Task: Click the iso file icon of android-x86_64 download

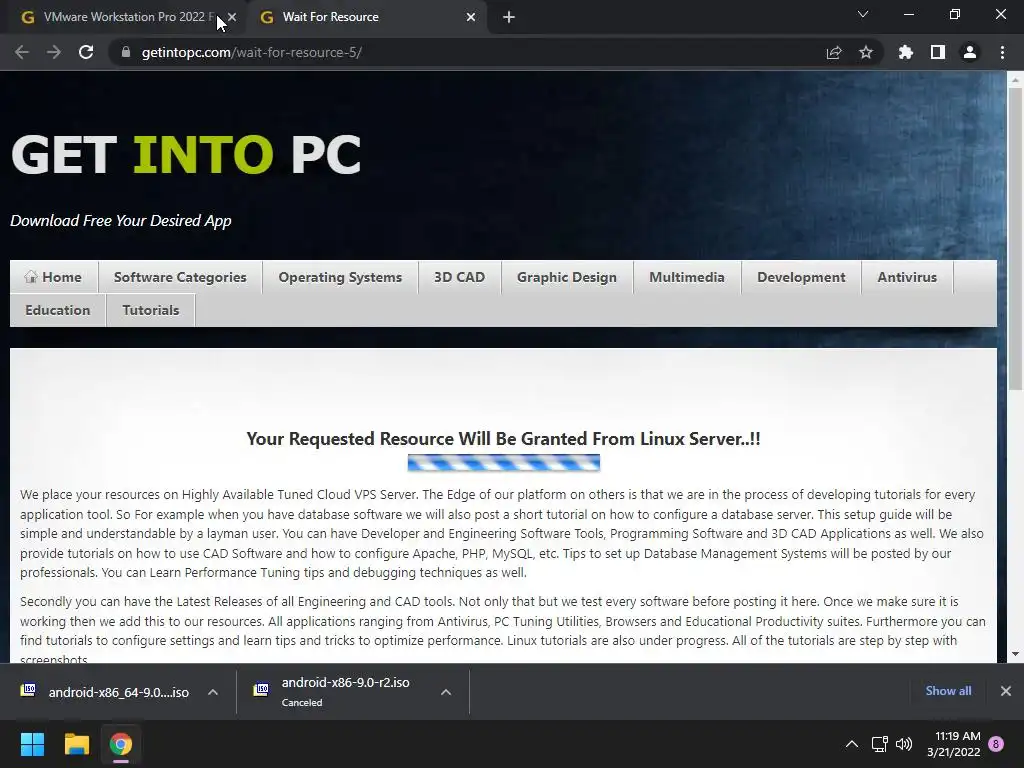Action: [28, 690]
